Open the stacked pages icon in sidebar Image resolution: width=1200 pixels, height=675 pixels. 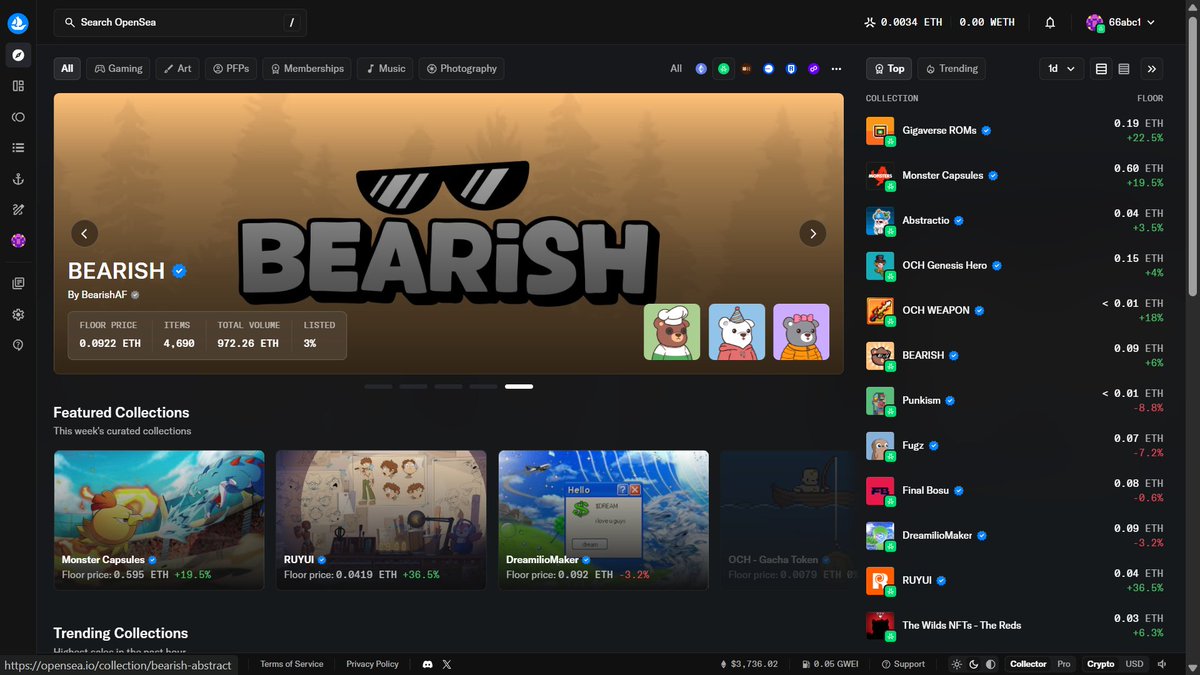(x=18, y=284)
